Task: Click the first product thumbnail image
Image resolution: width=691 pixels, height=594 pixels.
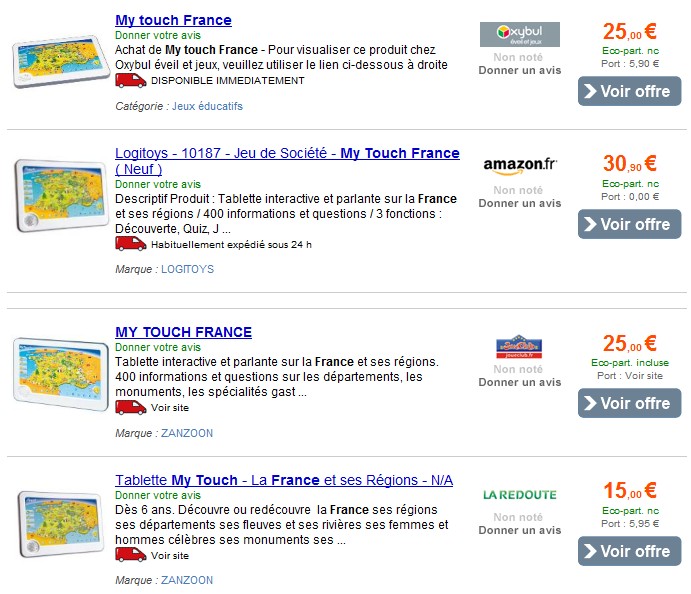Action: click(60, 61)
